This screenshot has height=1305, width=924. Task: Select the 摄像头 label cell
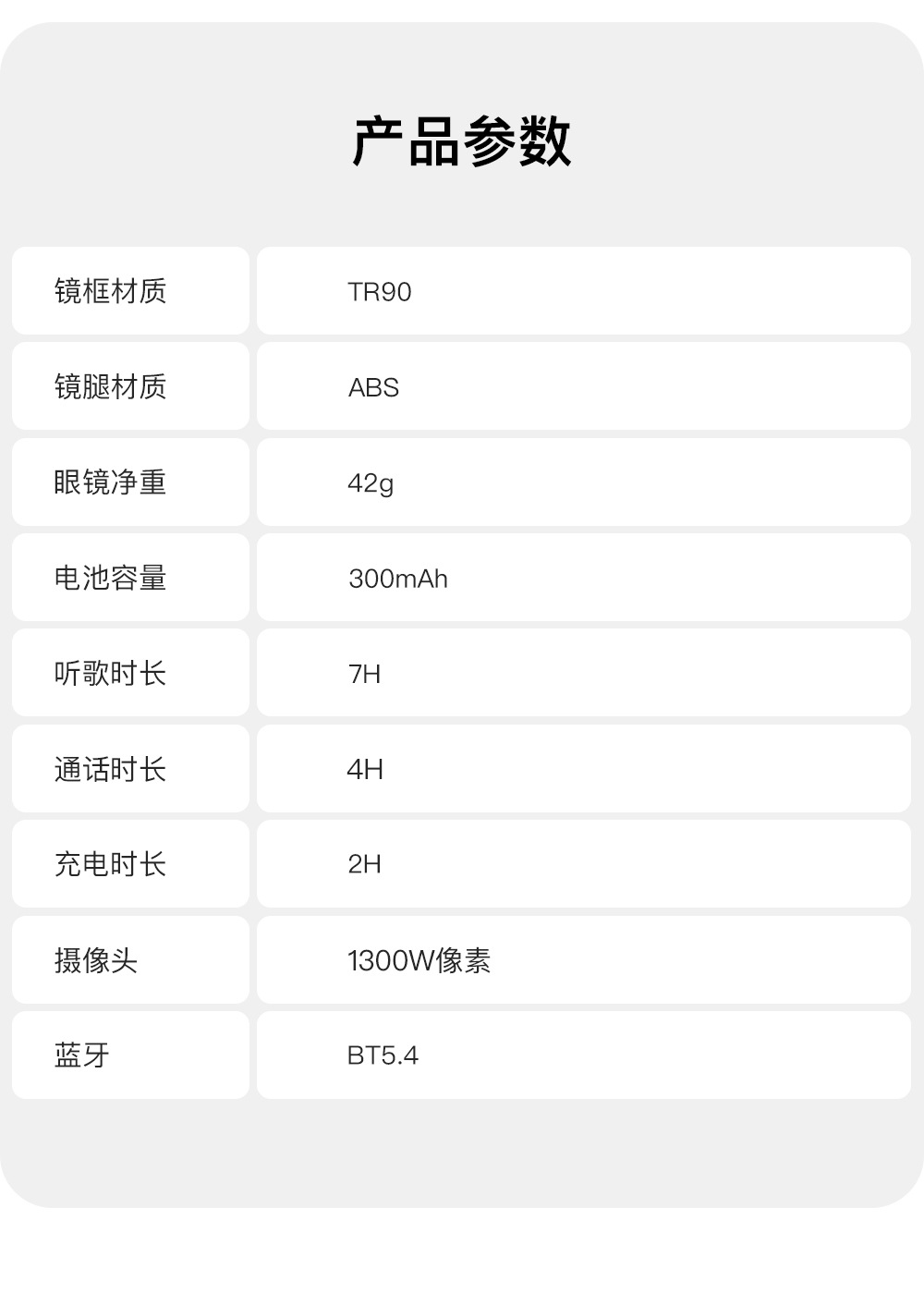130,959
